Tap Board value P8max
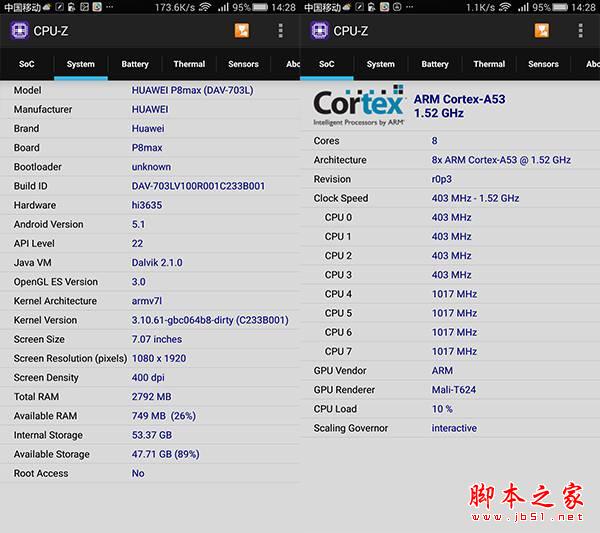 pos(147,148)
